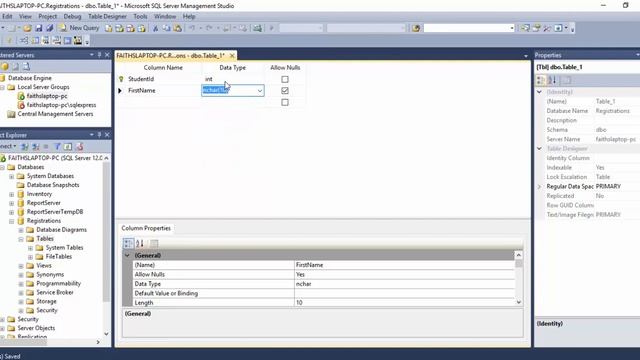Collapse the Registrations database node
This screenshot has height=360, width=640.
point(11,221)
